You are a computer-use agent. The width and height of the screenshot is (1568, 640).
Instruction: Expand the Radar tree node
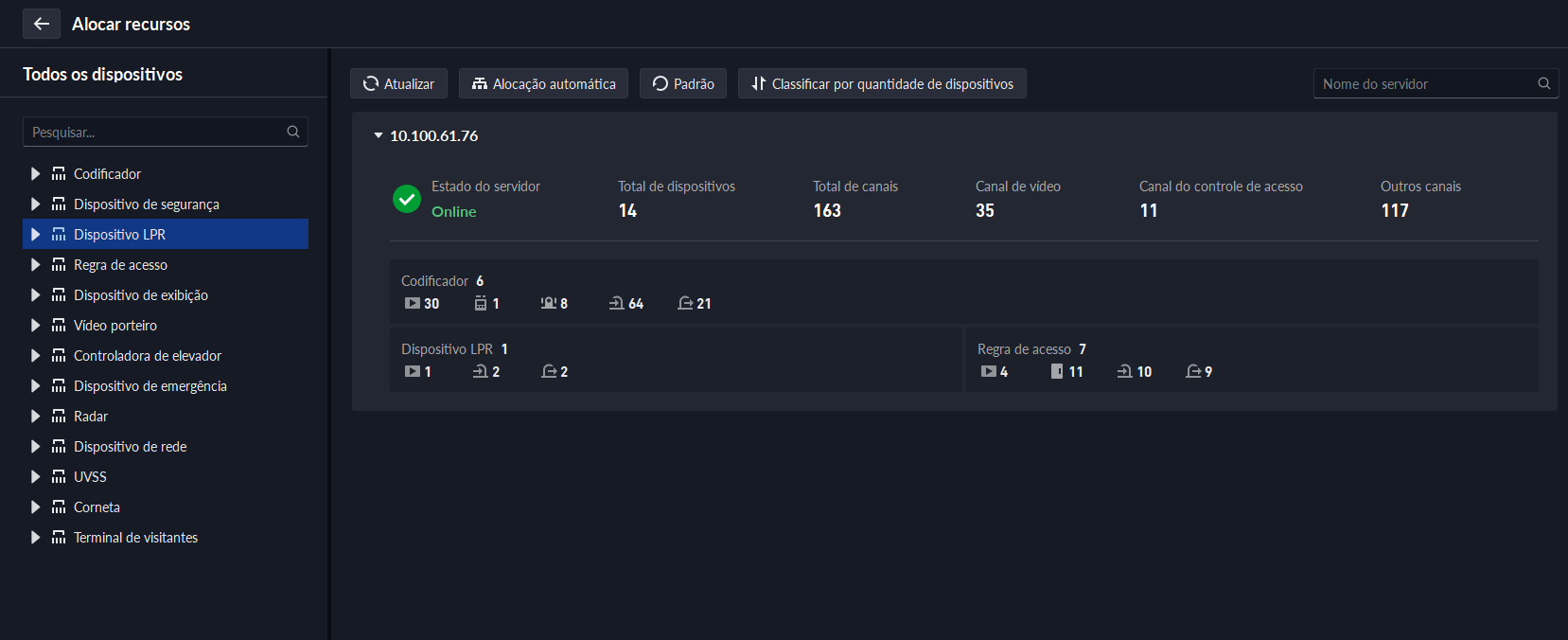(x=35, y=417)
